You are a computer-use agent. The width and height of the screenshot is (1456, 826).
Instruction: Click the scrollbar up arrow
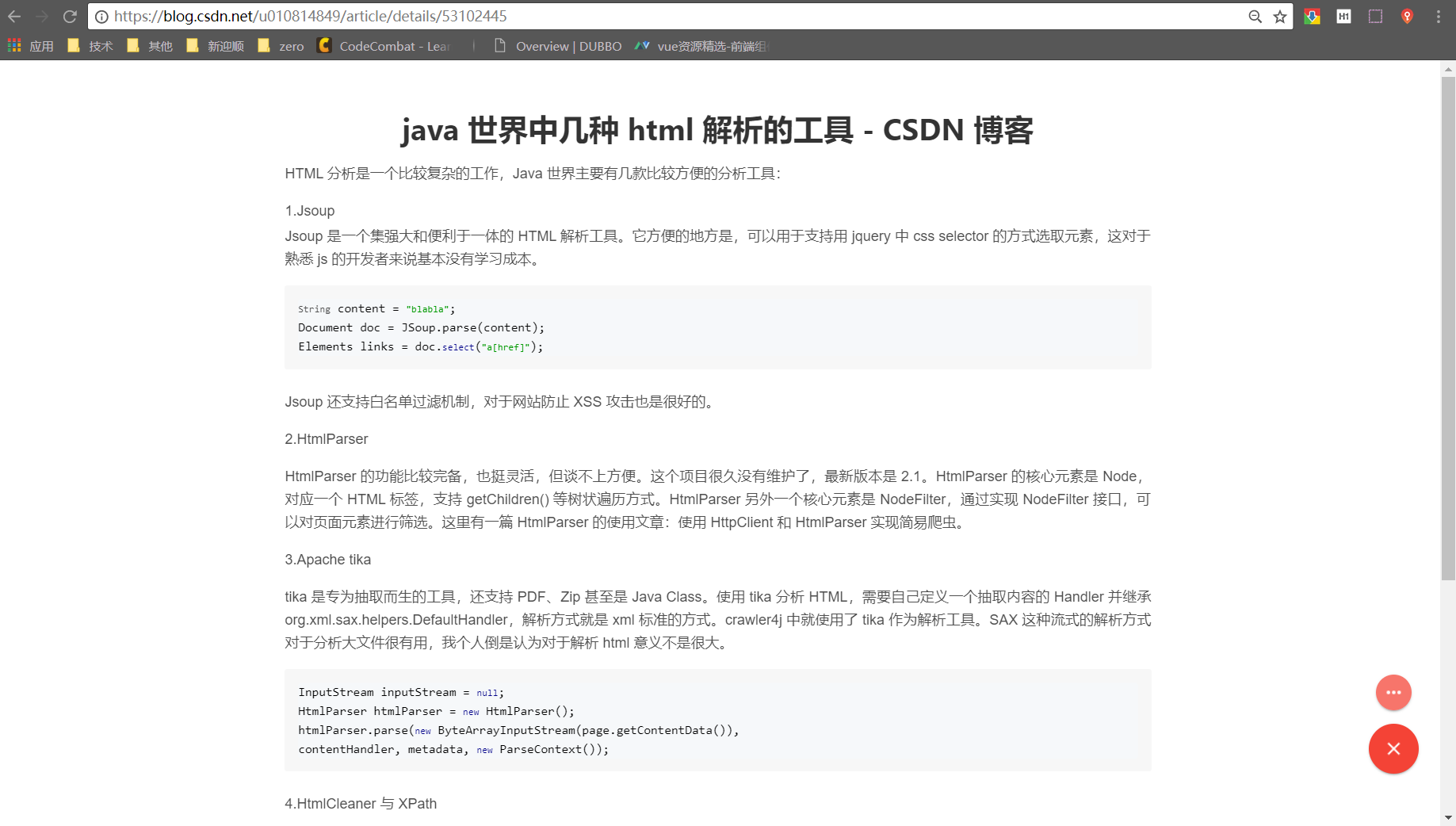coord(1448,70)
